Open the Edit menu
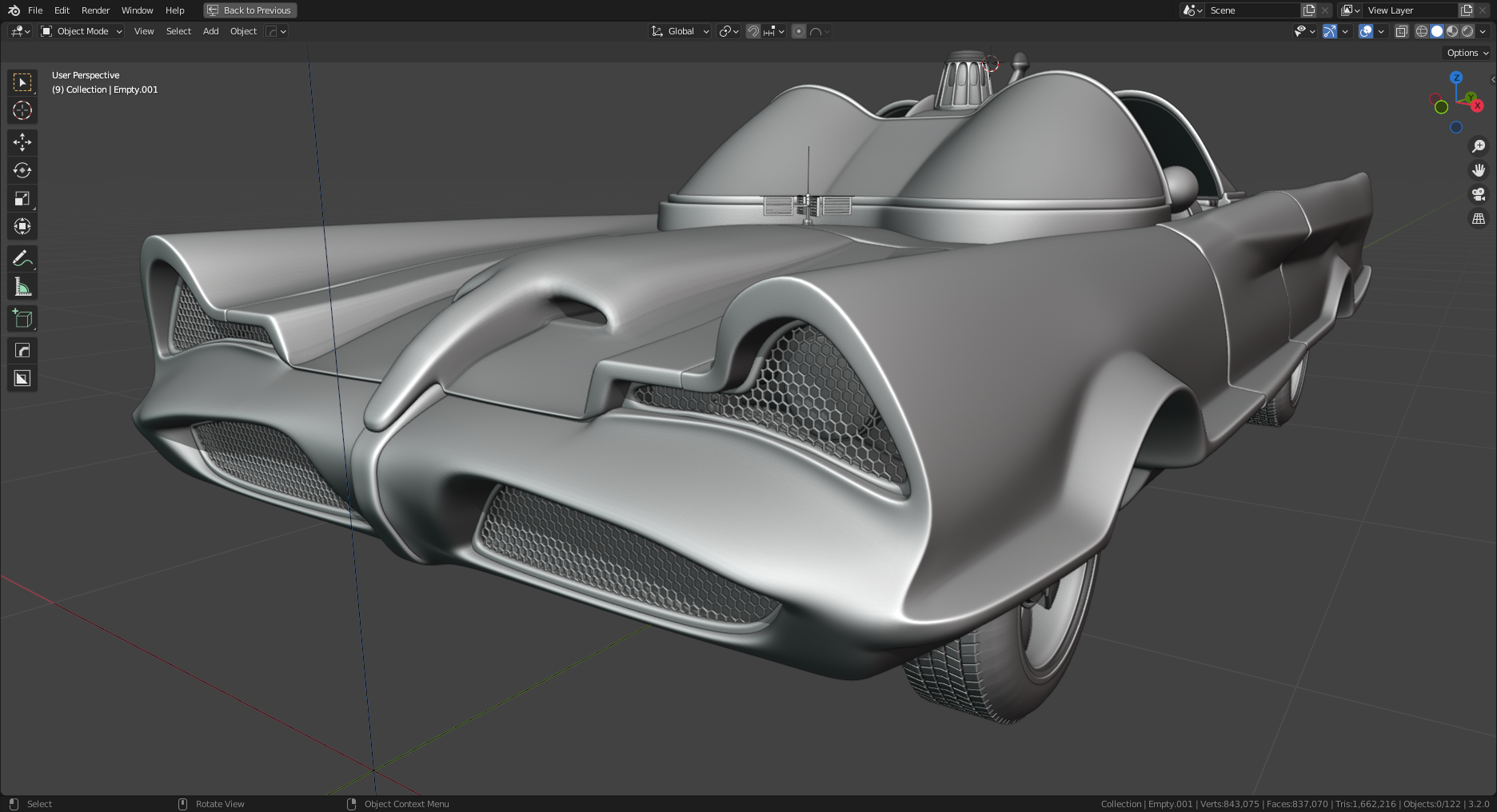 62,10
